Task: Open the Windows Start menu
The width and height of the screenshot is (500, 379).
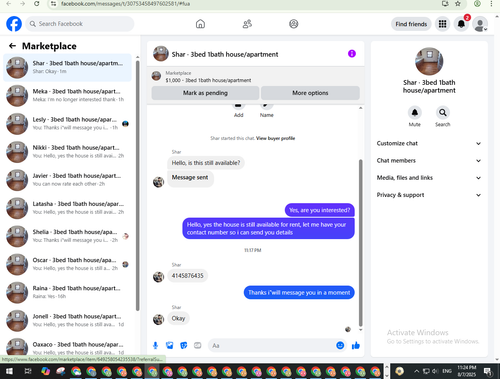Action: 9,371
